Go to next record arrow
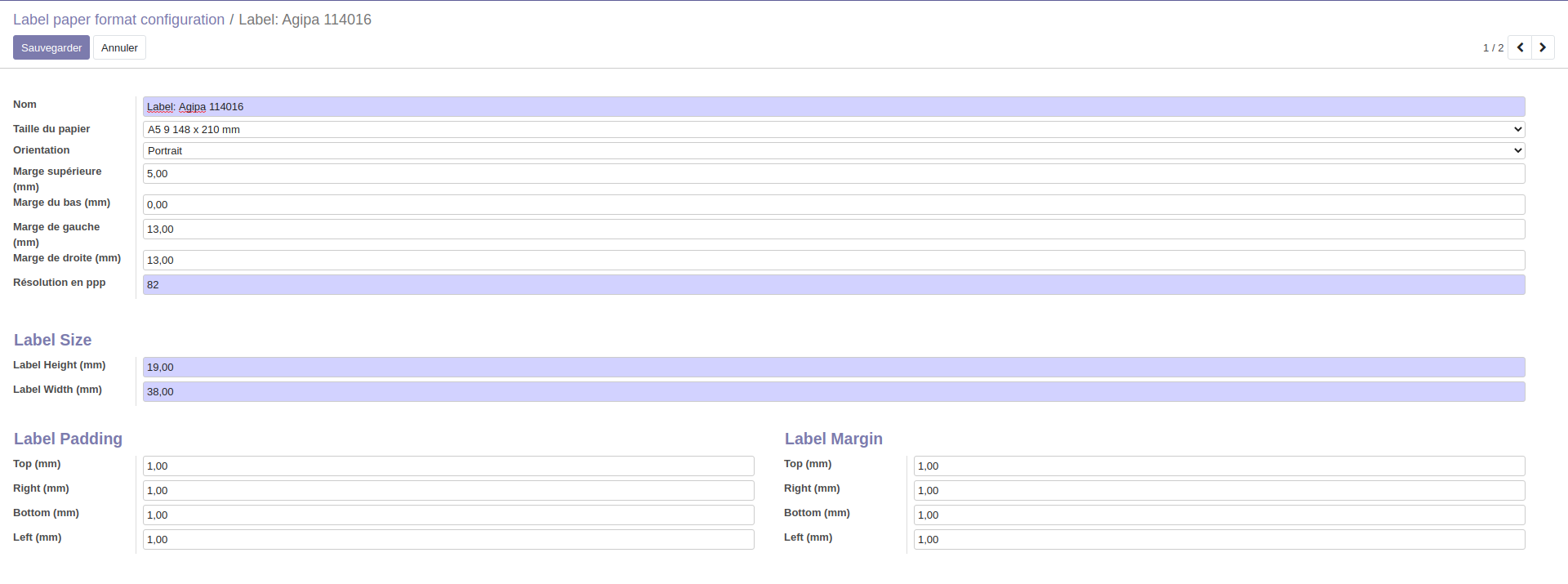Screen dimensions: 1568x584 tap(1543, 47)
